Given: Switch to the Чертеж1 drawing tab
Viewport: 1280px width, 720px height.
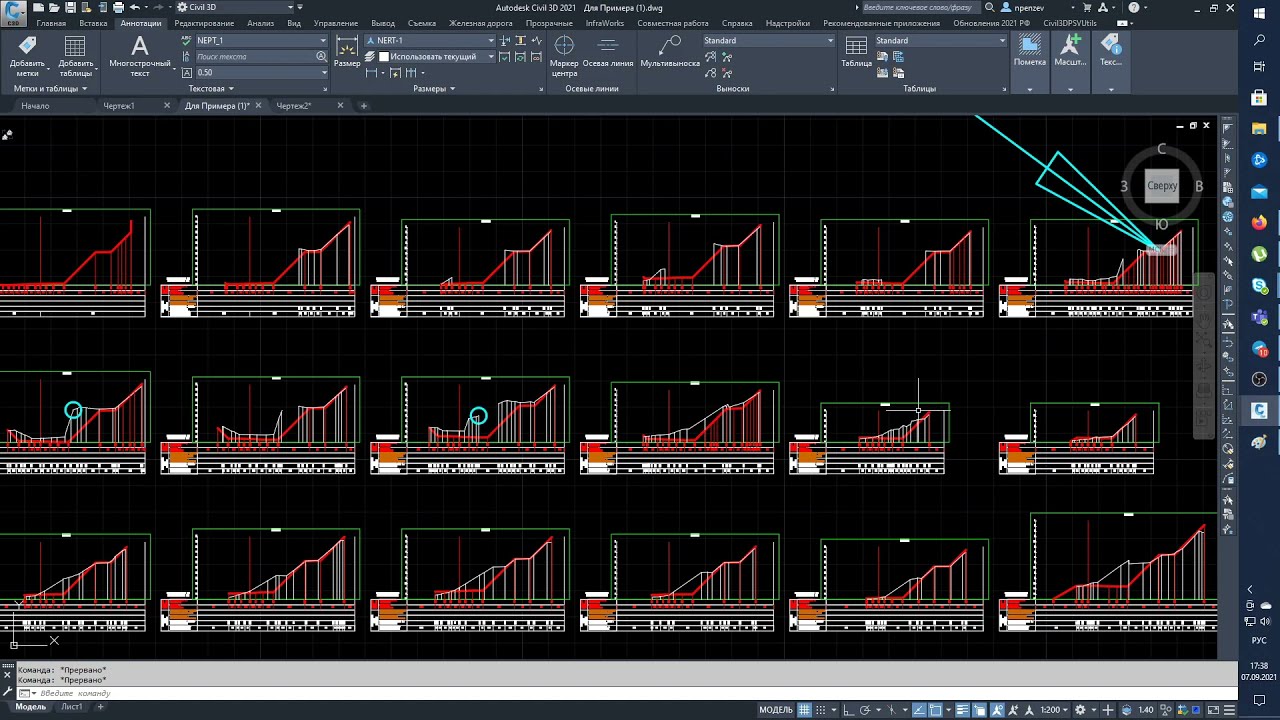Looking at the screenshot, I should click(x=119, y=106).
